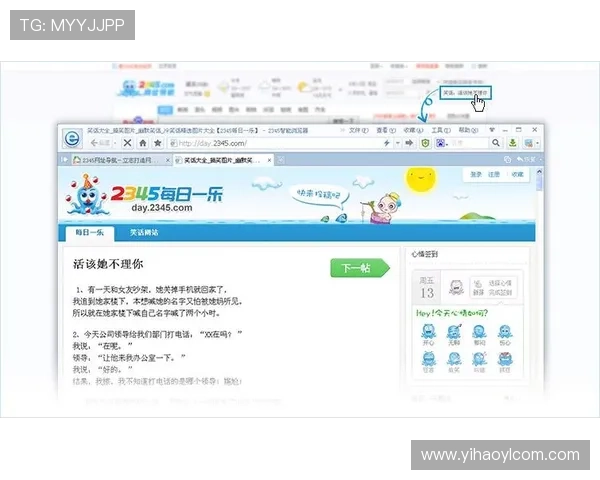This screenshot has width=600, height=480.
Task: Open the 工具 menu
Action: pyautogui.click(x=441, y=131)
